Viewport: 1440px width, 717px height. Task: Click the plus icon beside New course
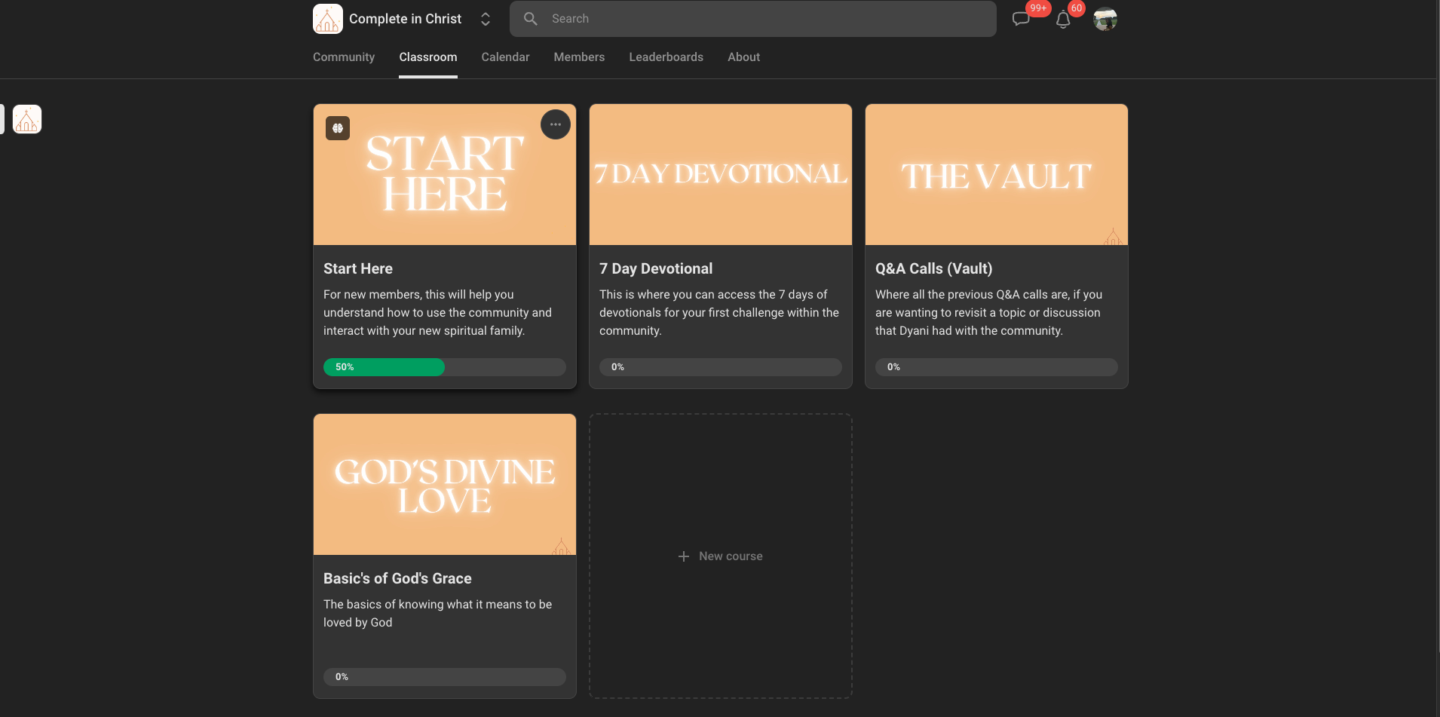click(x=684, y=556)
